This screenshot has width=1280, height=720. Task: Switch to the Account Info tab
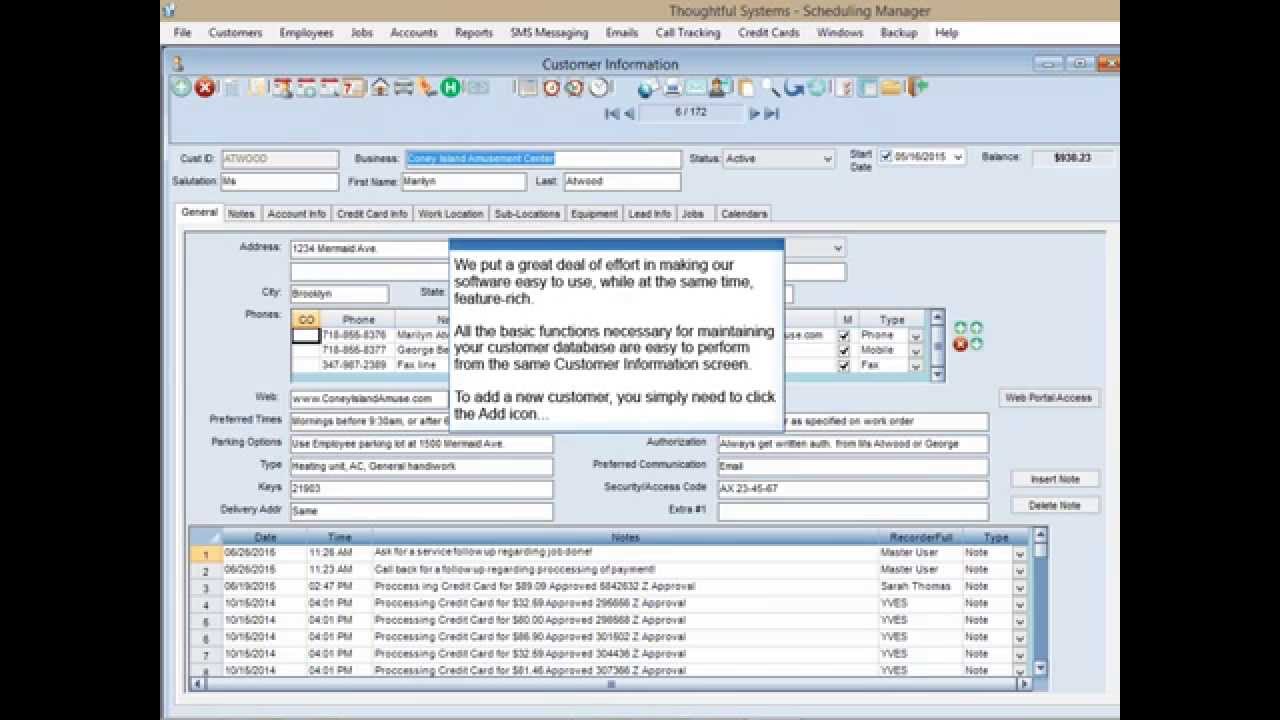point(296,214)
